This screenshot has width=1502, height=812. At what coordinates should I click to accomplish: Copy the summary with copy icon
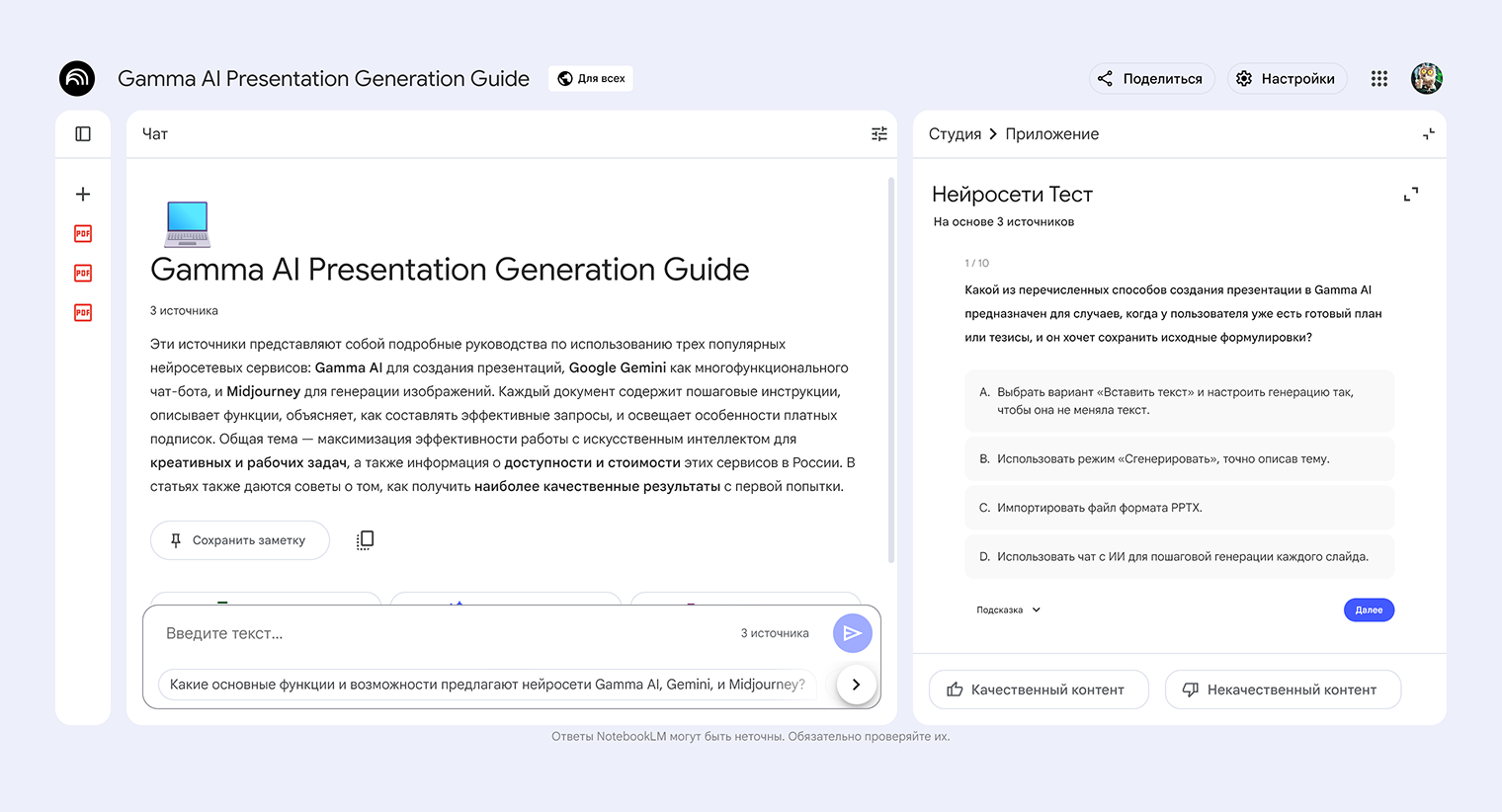click(x=365, y=540)
